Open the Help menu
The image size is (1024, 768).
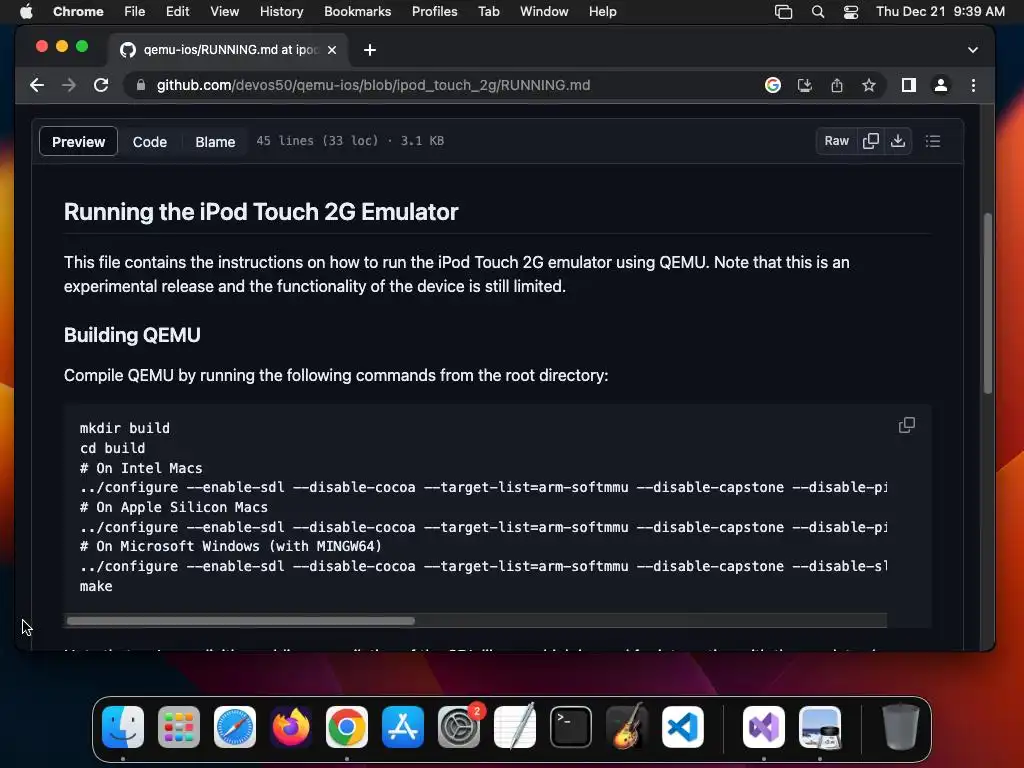coord(602,12)
